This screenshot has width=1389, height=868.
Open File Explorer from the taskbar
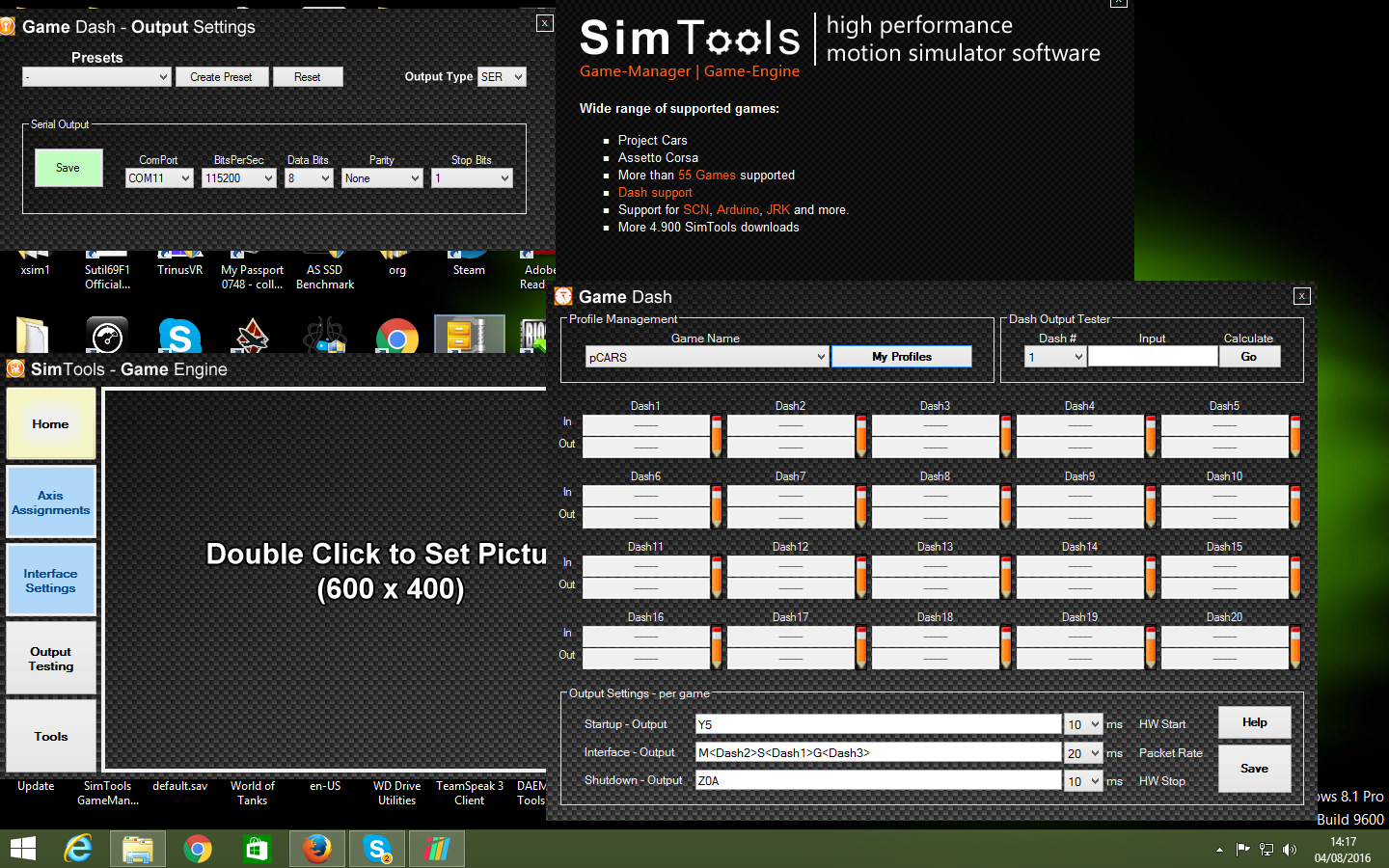coord(138,849)
